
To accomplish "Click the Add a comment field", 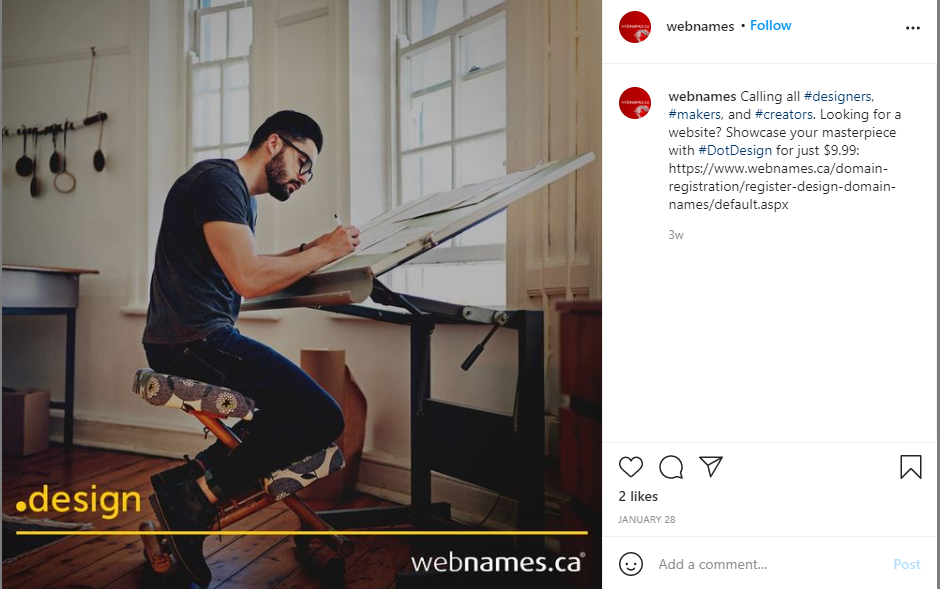I will tap(770, 564).
